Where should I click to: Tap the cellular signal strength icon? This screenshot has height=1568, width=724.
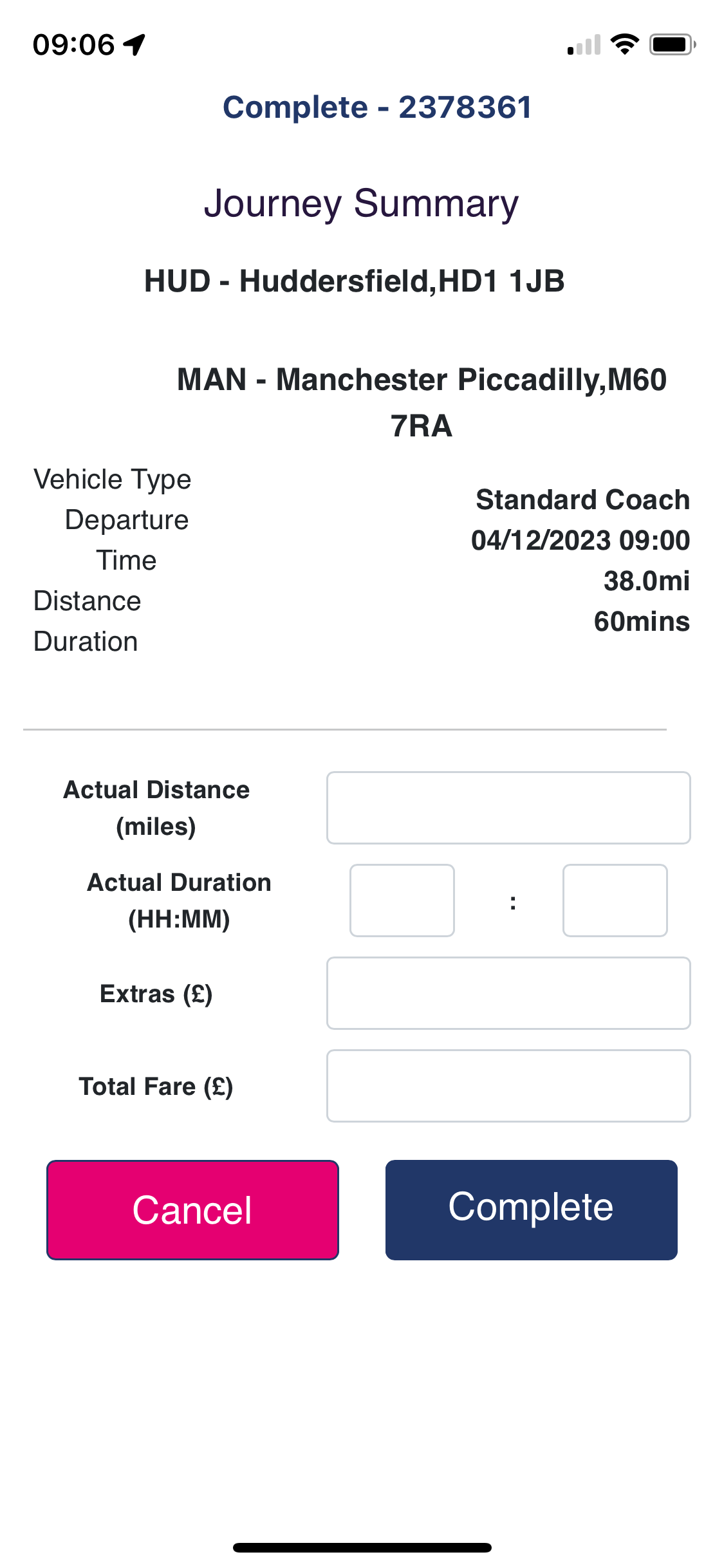click(x=584, y=45)
